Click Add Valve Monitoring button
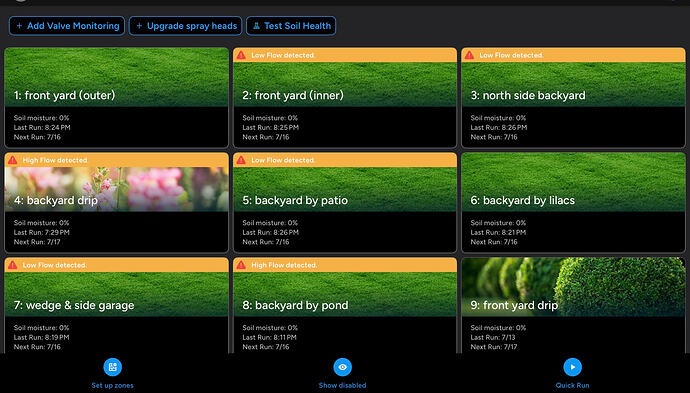This screenshot has width=690, height=393. click(67, 26)
